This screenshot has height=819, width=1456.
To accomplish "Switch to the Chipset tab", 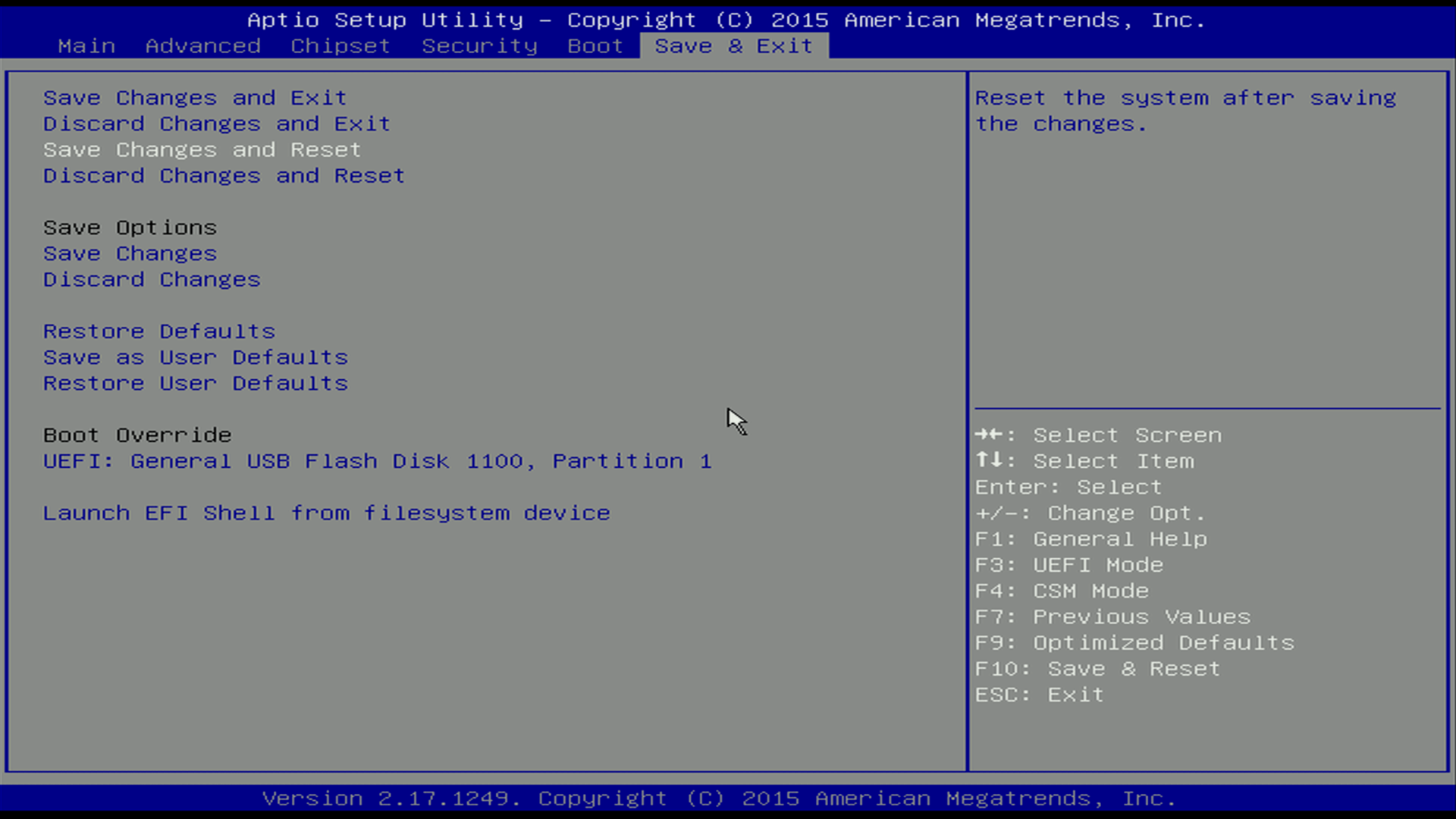I will click(339, 45).
